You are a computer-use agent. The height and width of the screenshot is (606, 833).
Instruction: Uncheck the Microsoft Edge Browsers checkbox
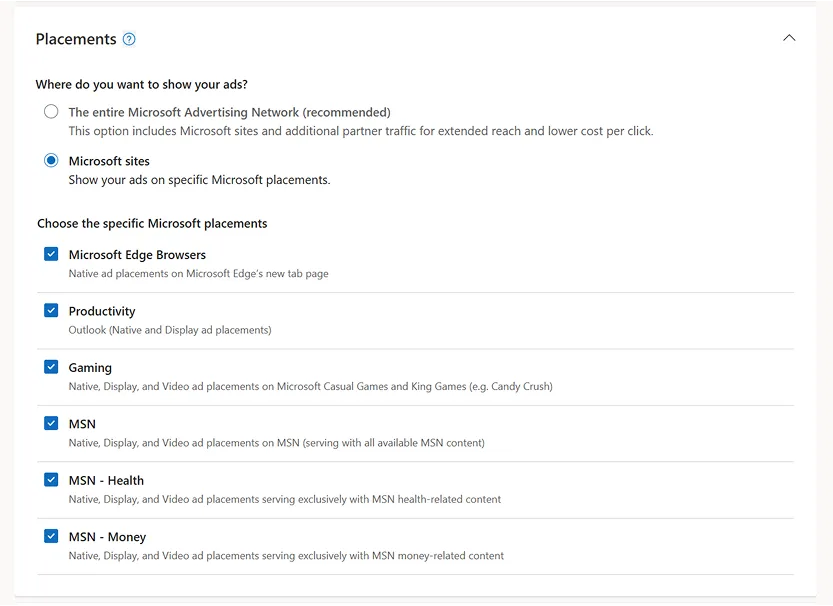tap(51, 254)
